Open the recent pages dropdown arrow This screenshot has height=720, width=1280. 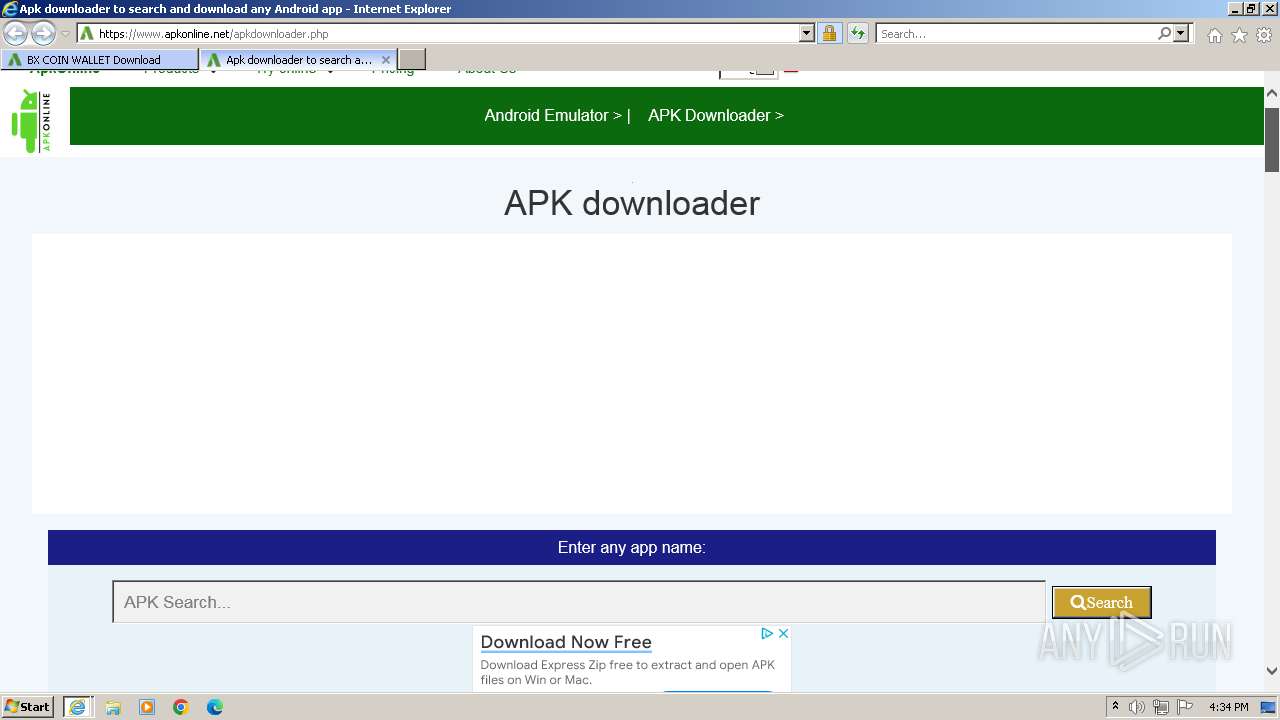click(65, 34)
